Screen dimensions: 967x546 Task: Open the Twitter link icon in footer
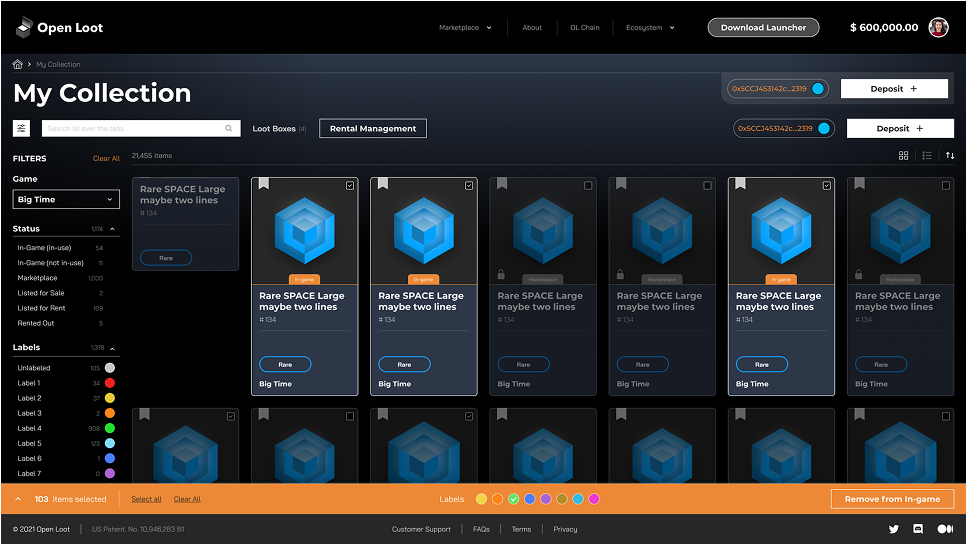[x=894, y=529]
